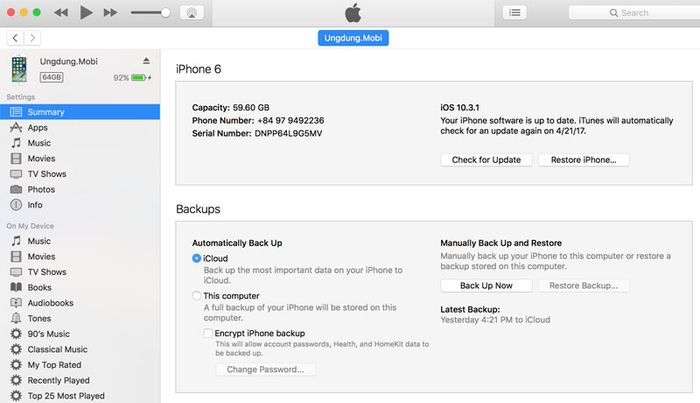The width and height of the screenshot is (700, 403).
Task: Click the Check for Update button
Action: pyautogui.click(x=486, y=160)
